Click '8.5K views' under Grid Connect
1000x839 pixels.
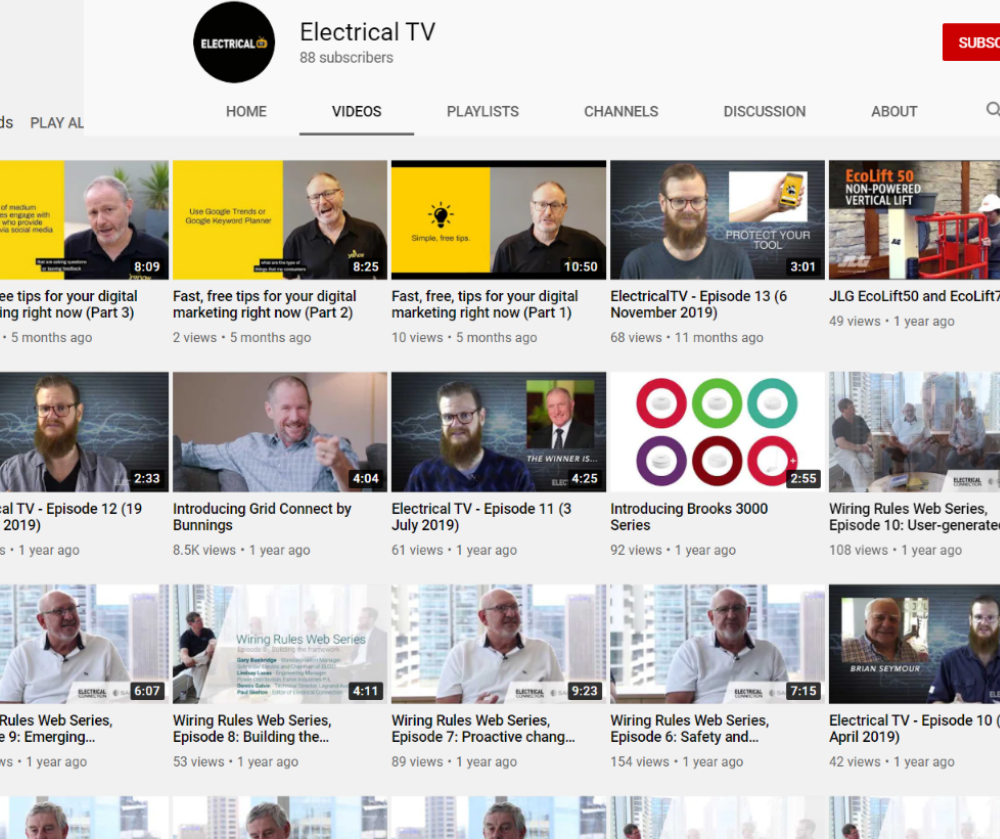[x=204, y=550]
